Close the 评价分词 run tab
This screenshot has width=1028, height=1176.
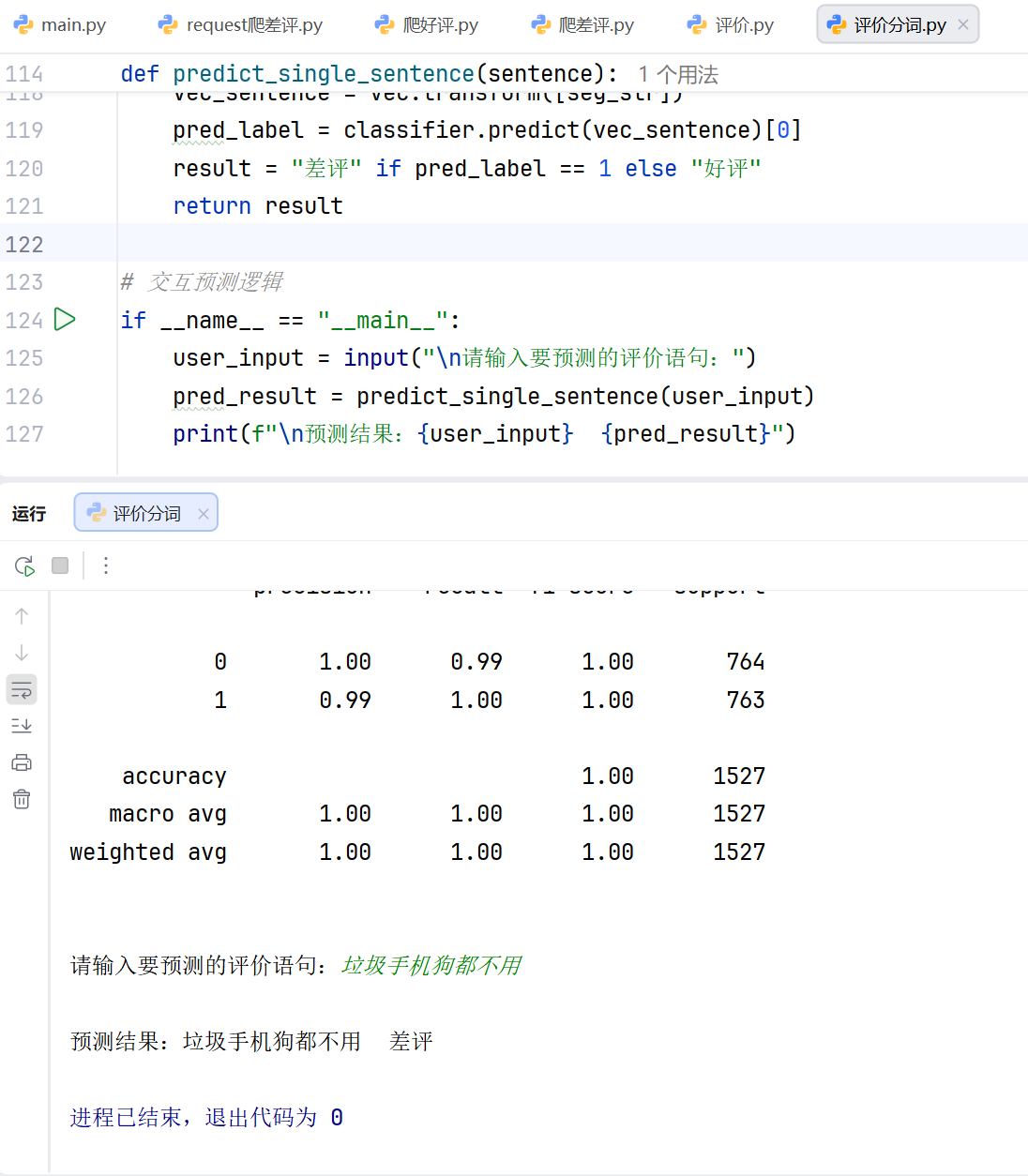204,514
